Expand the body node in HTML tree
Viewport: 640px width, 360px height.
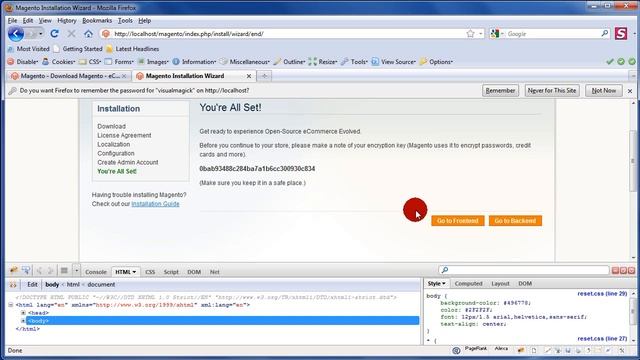pyautogui.click(x=23, y=321)
